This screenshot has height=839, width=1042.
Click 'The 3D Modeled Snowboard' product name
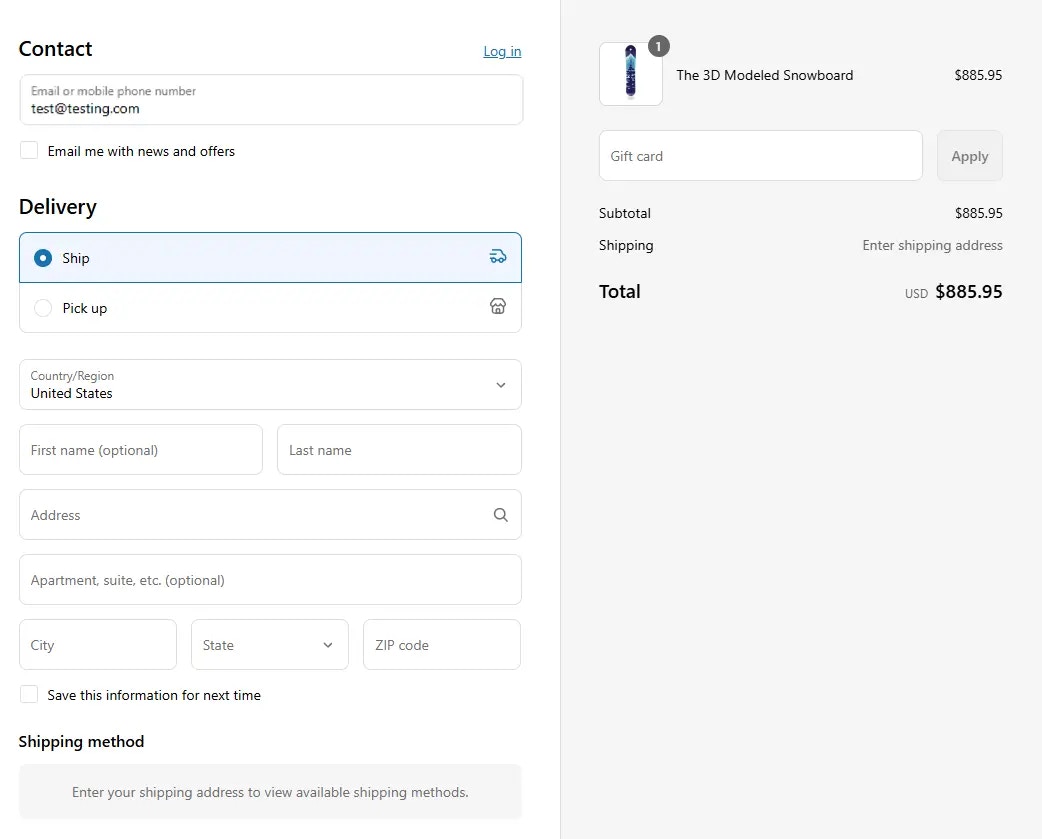(765, 75)
